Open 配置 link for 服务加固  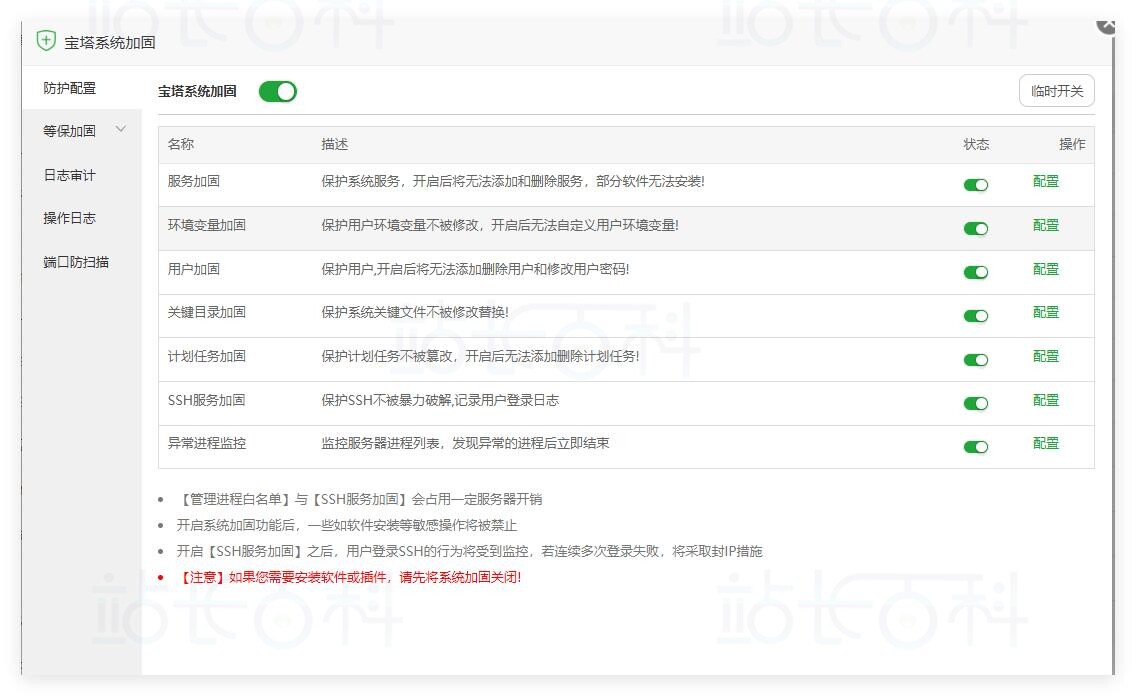(x=1045, y=181)
